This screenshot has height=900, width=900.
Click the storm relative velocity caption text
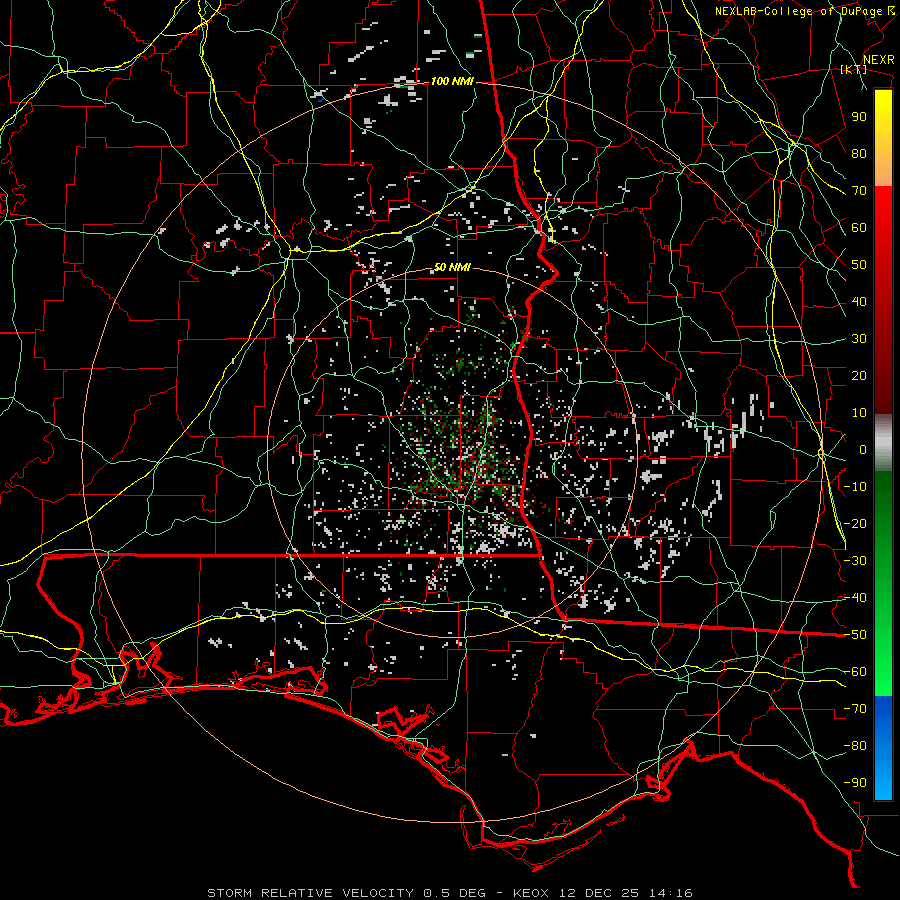449,893
